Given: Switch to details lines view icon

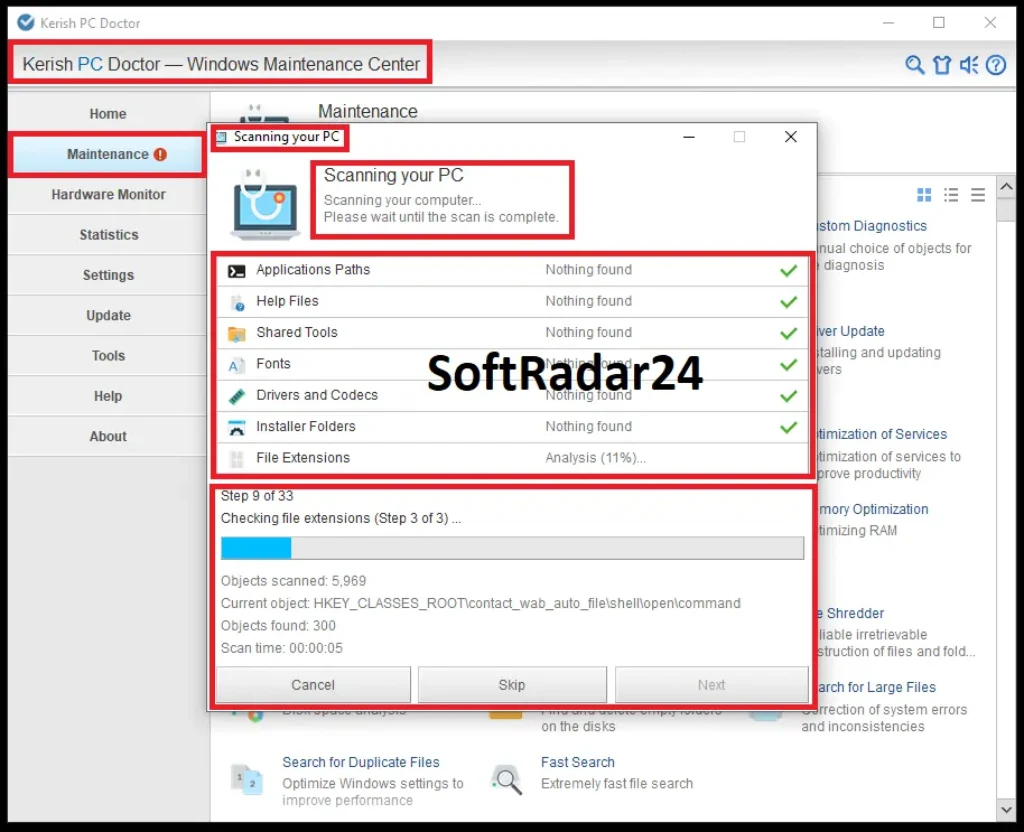Looking at the screenshot, I should tap(978, 194).
